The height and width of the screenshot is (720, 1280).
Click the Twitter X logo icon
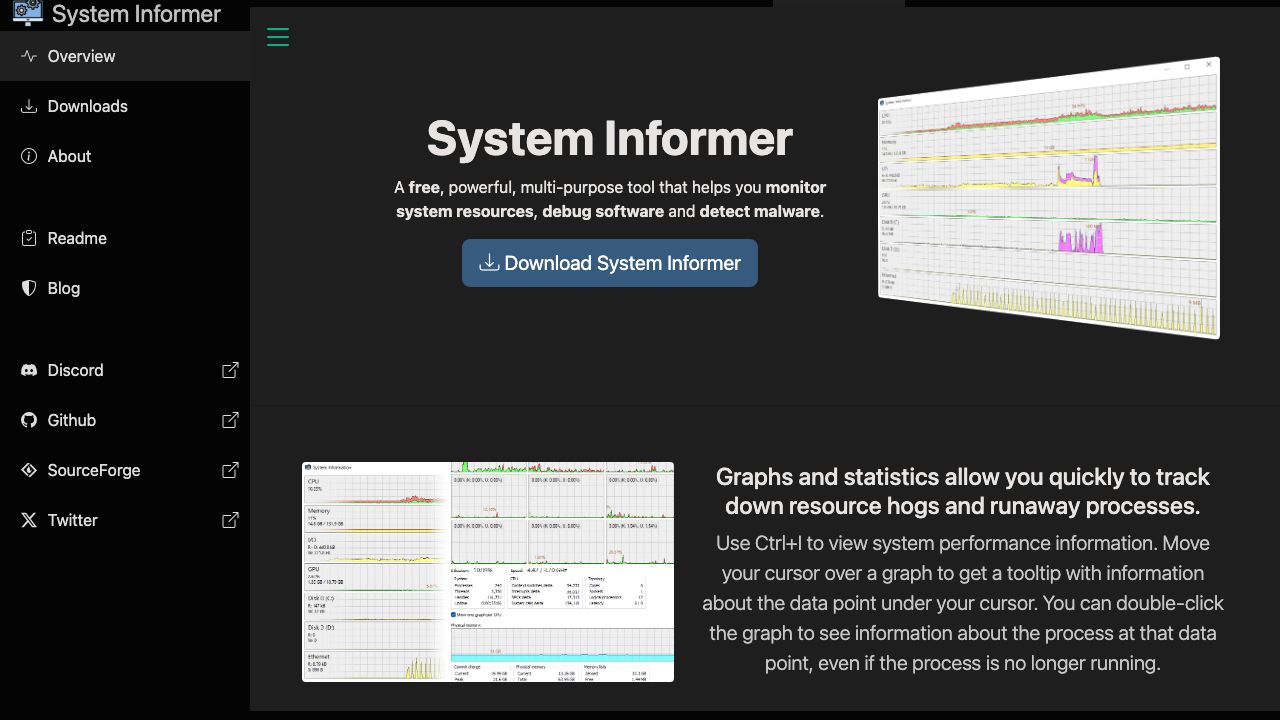(x=29, y=520)
